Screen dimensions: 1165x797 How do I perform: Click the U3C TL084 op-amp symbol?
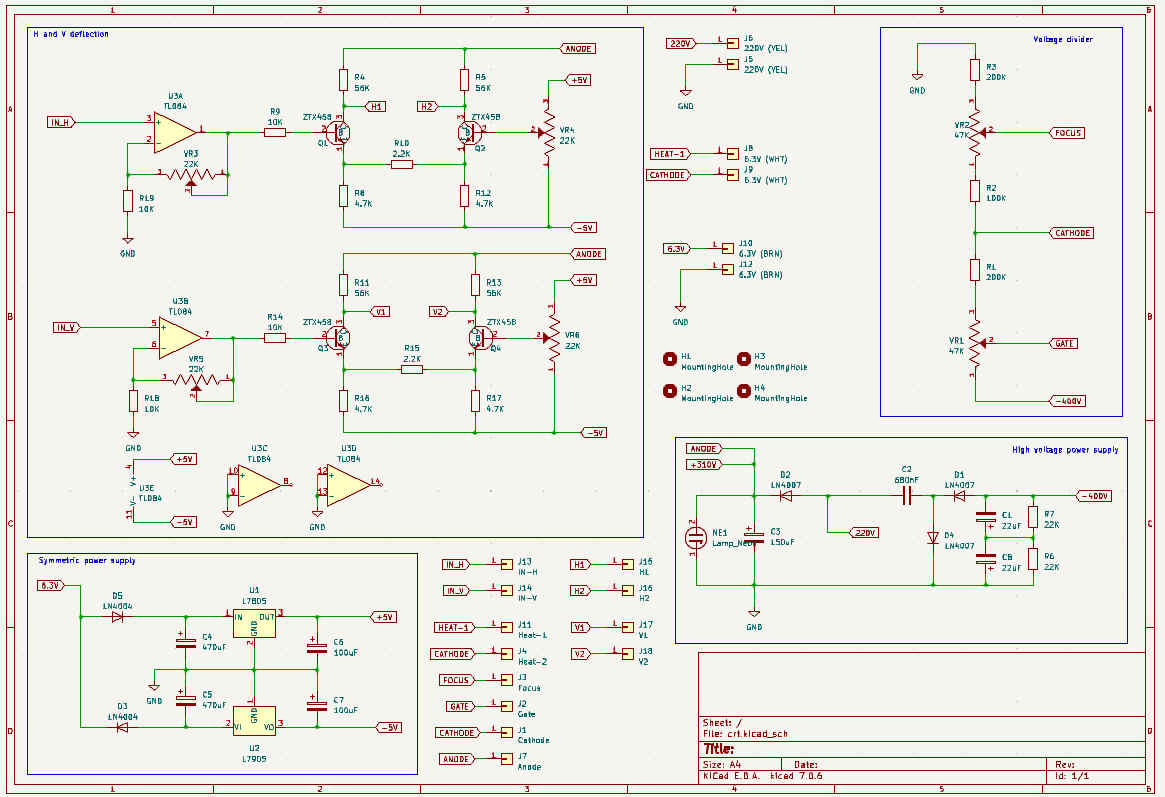(259, 485)
